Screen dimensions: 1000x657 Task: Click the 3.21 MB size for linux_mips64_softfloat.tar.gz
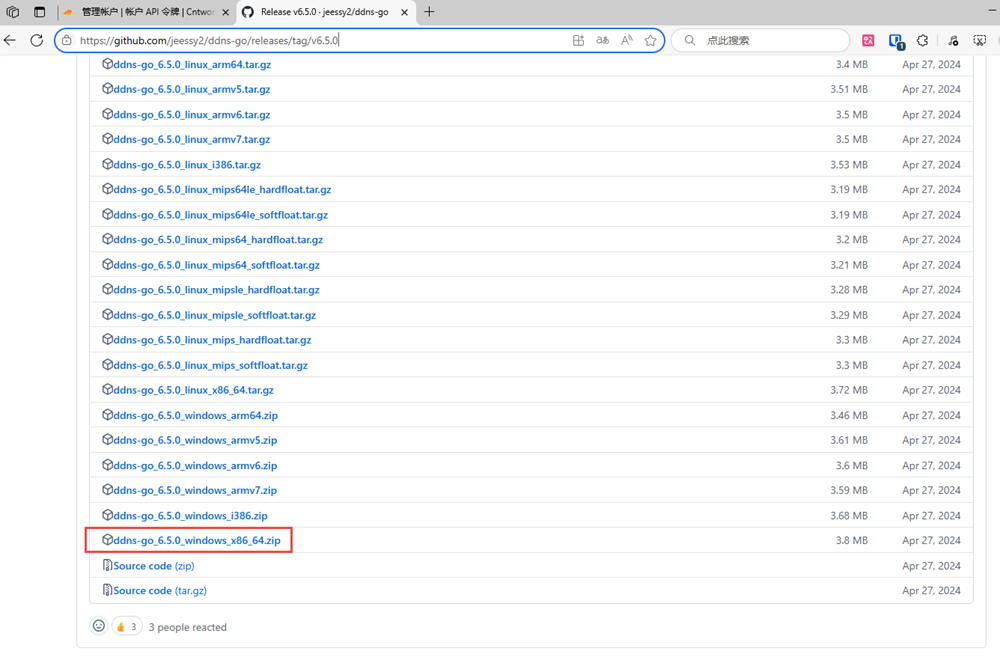[x=849, y=265]
